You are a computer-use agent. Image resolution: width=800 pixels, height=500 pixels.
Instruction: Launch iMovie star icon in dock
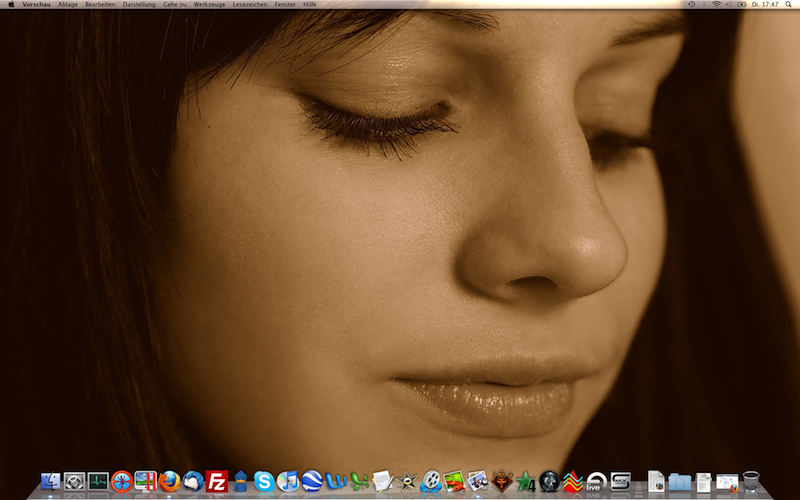tap(407, 481)
